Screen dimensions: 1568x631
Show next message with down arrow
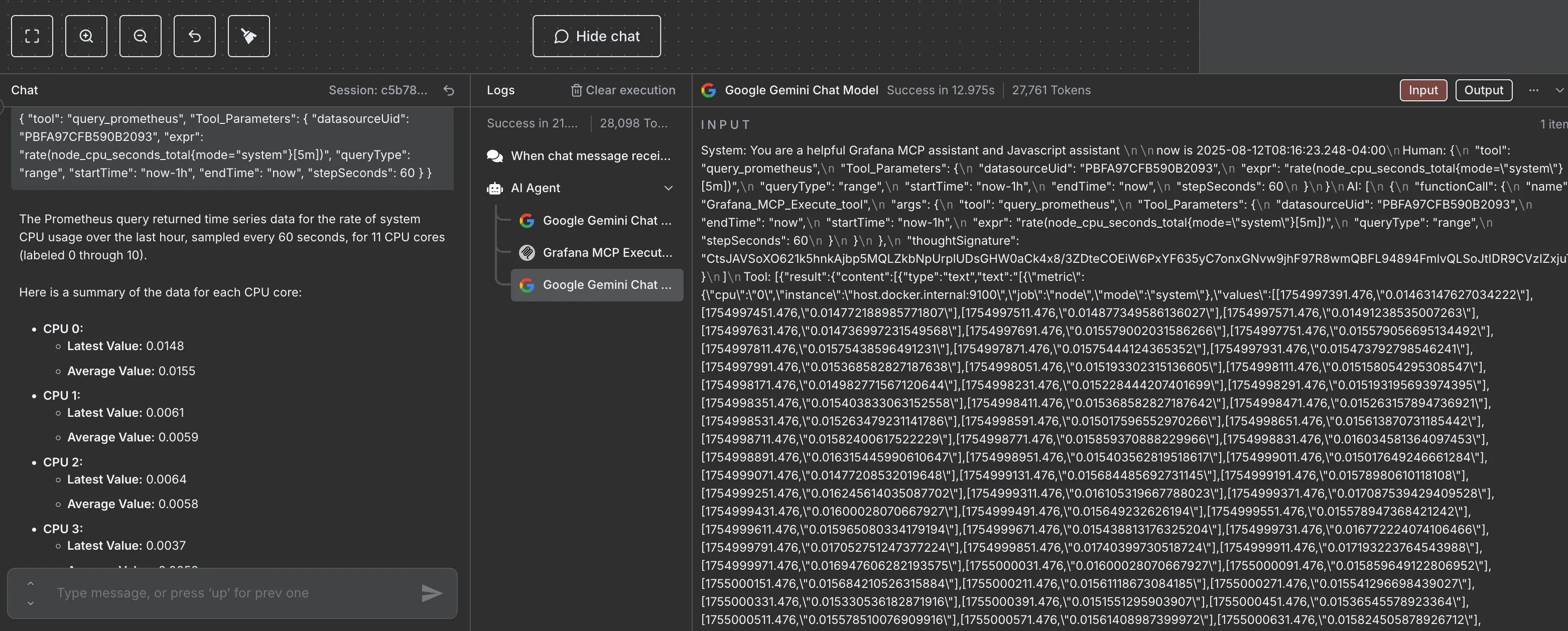31,603
